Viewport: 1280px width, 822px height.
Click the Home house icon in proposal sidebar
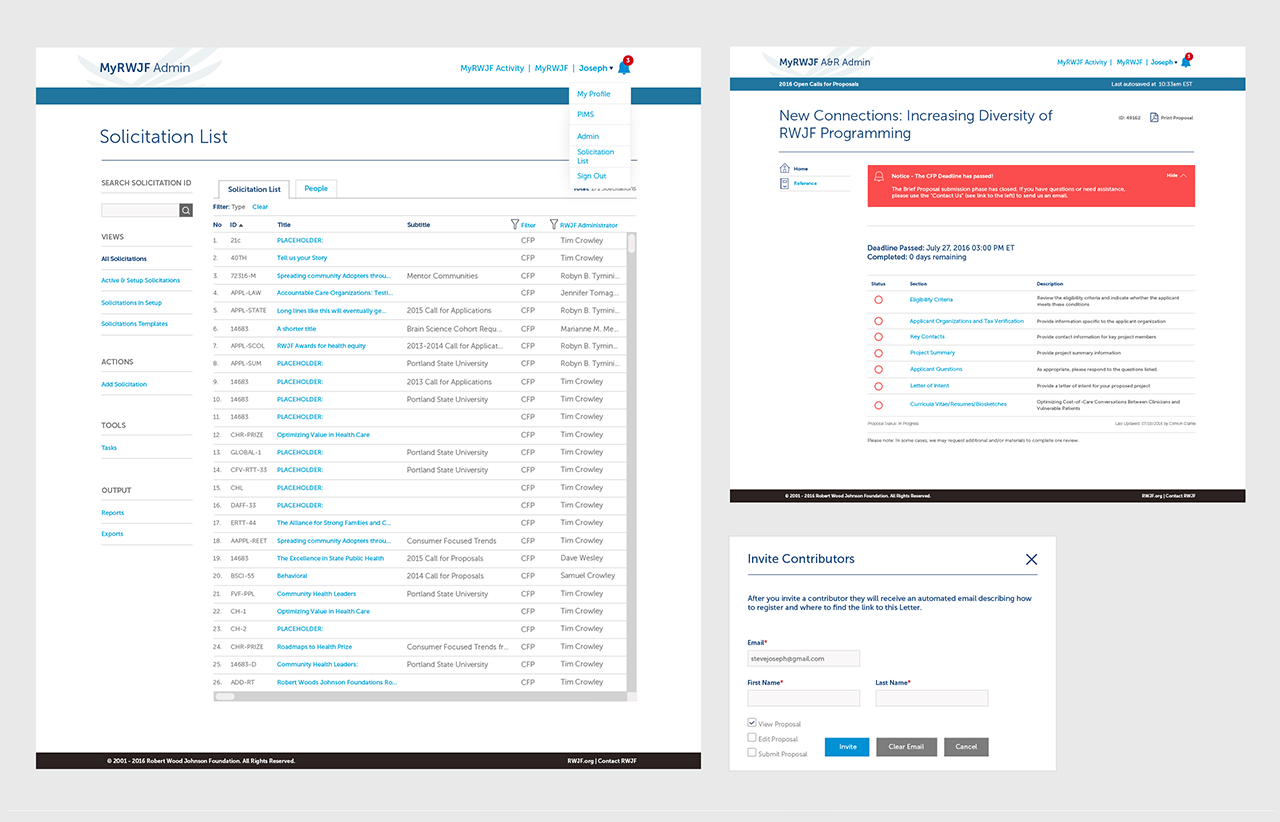point(784,169)
